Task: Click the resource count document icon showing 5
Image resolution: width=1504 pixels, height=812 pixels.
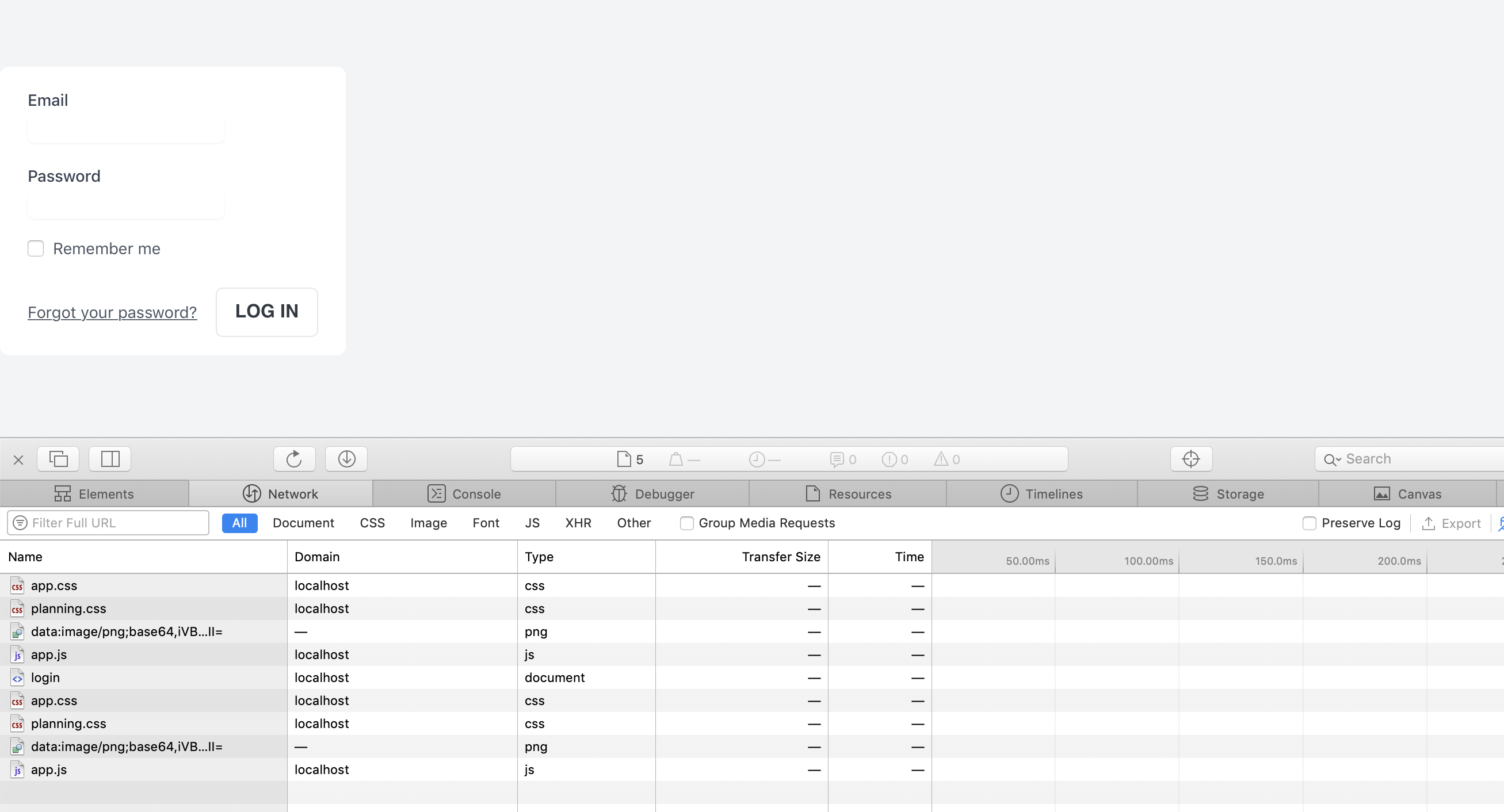Action: (624, 459)
